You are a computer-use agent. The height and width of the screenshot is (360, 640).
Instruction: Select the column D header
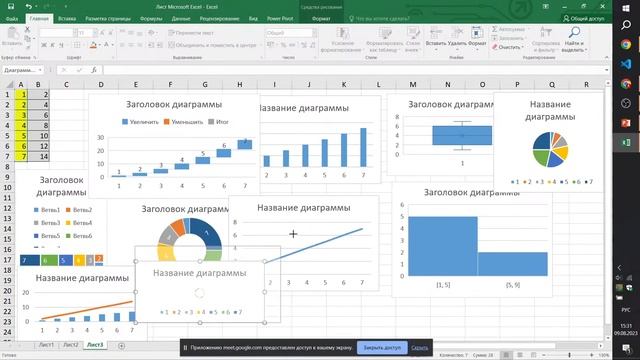click(101, 84)
